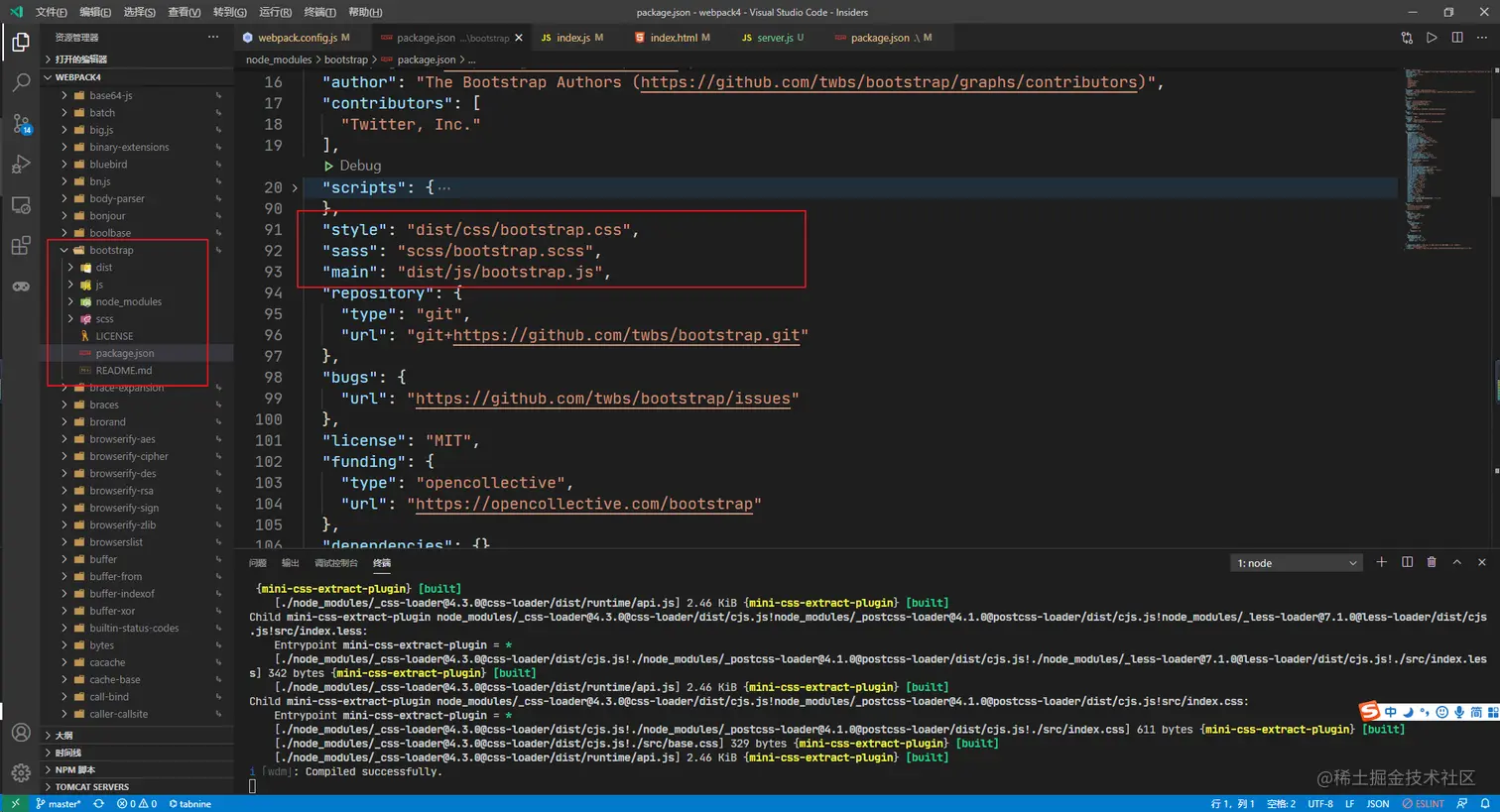Close the package.json bootstrap tab
Image resolution: width=1500 pixels, height=812 pixels.
point(518,38)
